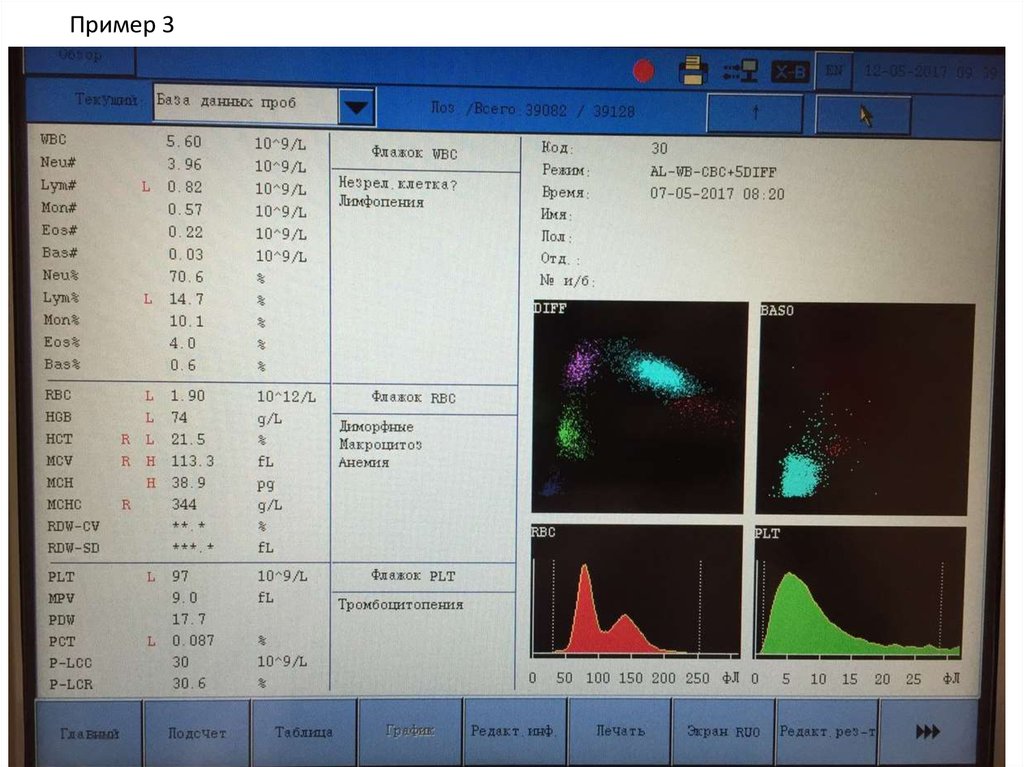The image size is (1024, 767).
Task: Click the red record status indicator
Action: tap(644, 72)
